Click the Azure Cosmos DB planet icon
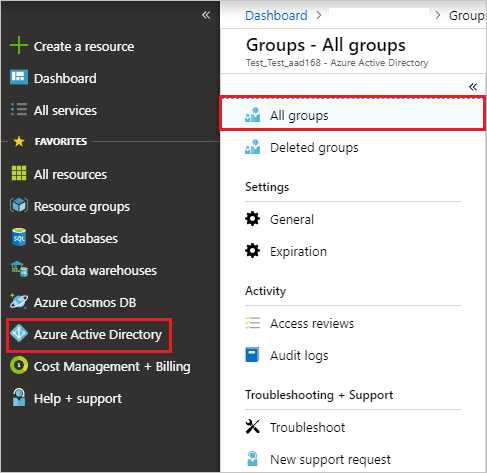 [19, 301]
